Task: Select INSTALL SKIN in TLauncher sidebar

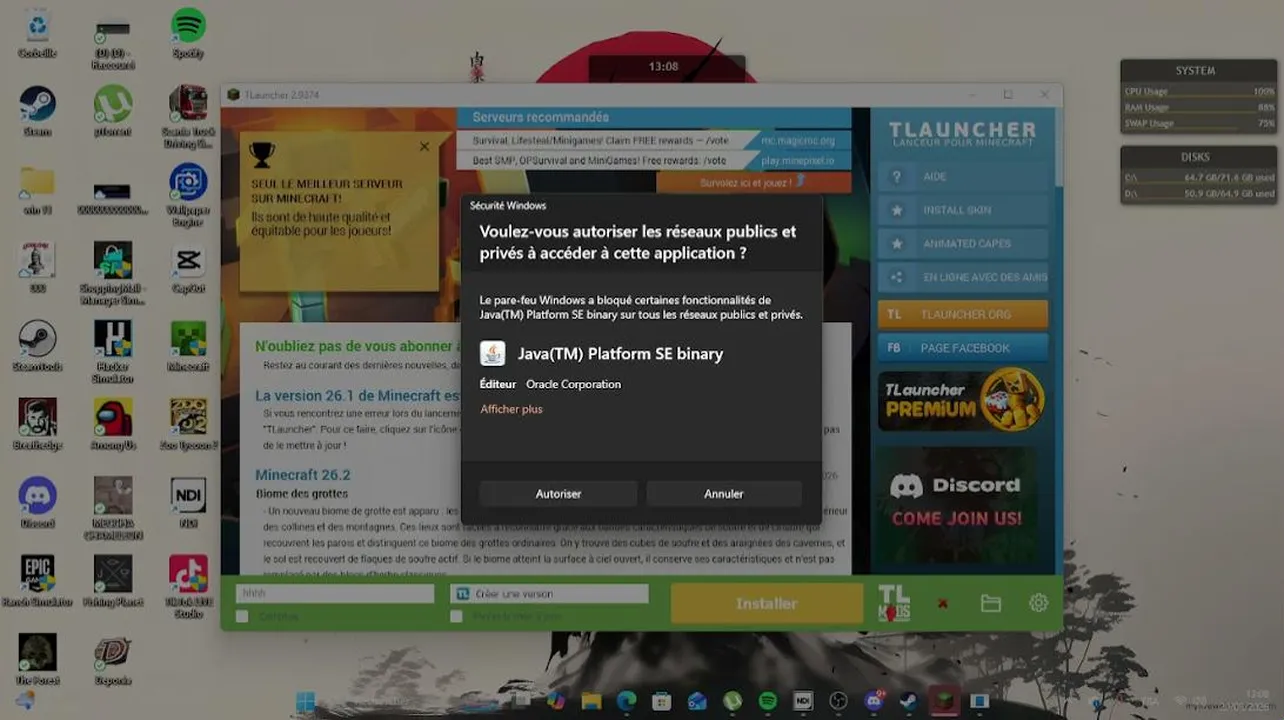Action: (x=963, y=210)
